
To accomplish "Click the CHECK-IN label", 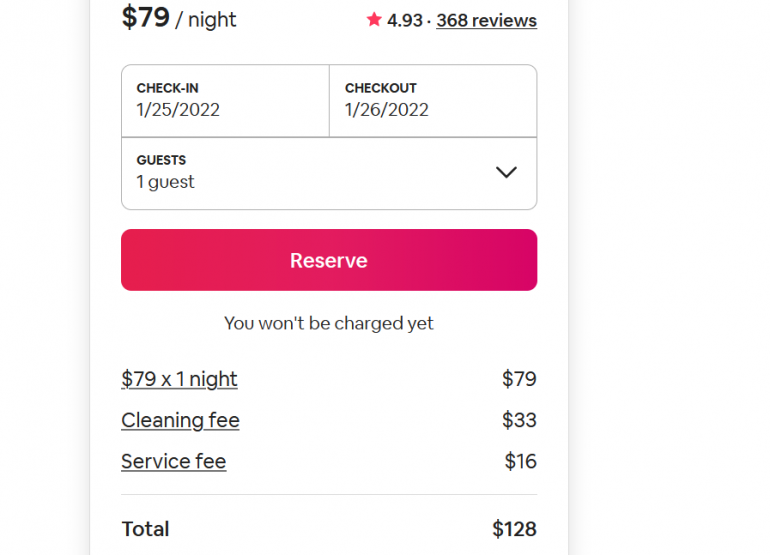I will click(x=167, y=88).
